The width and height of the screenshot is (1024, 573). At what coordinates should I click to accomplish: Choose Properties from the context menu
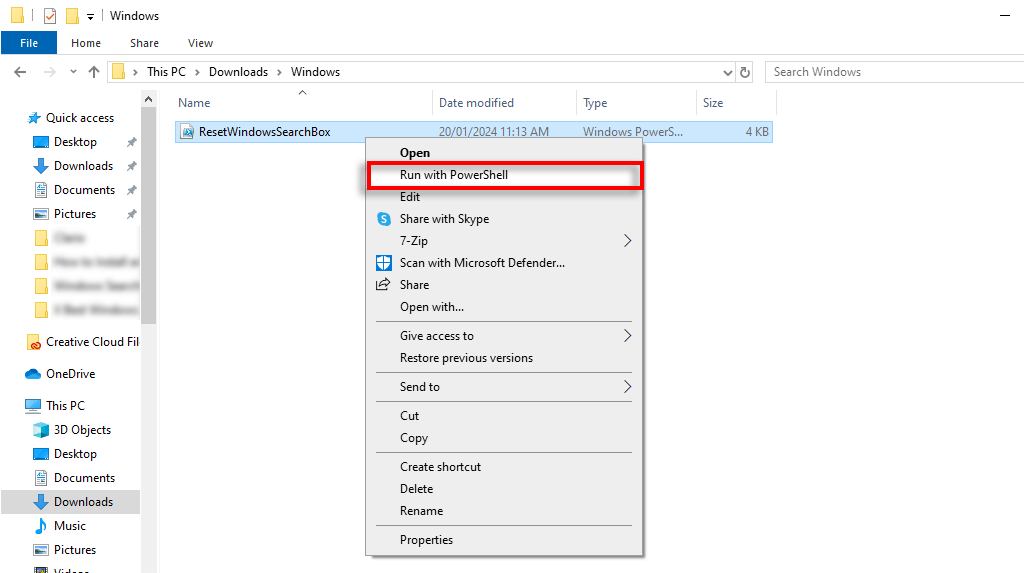pyautogui.click(x=426, y=540)
